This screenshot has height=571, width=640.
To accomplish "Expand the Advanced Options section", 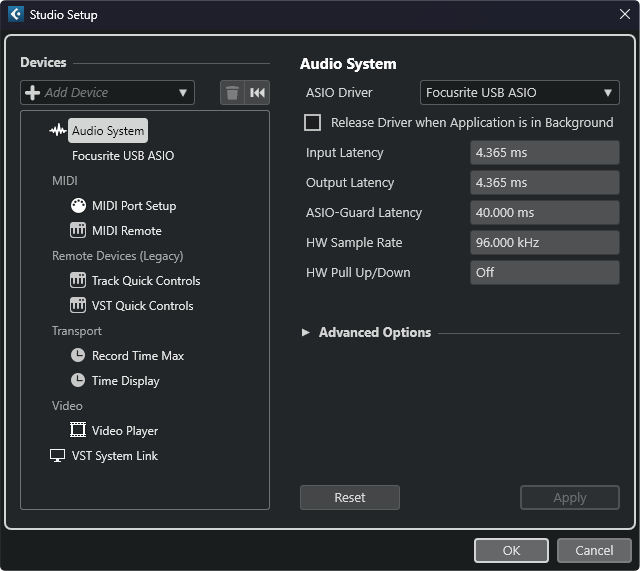I will point(305,333).
